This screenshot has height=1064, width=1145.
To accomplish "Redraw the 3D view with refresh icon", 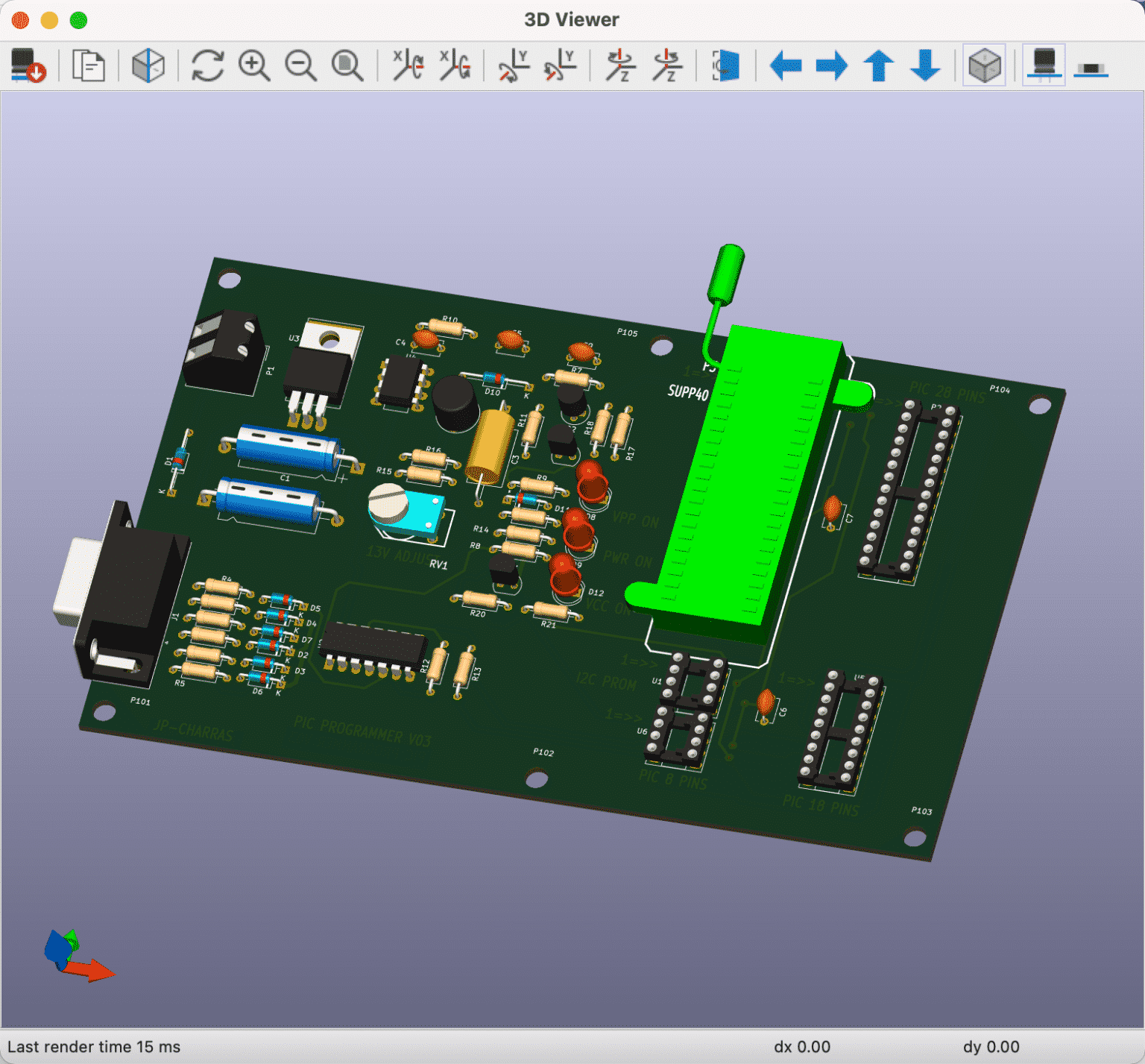I will coord(207,66).
